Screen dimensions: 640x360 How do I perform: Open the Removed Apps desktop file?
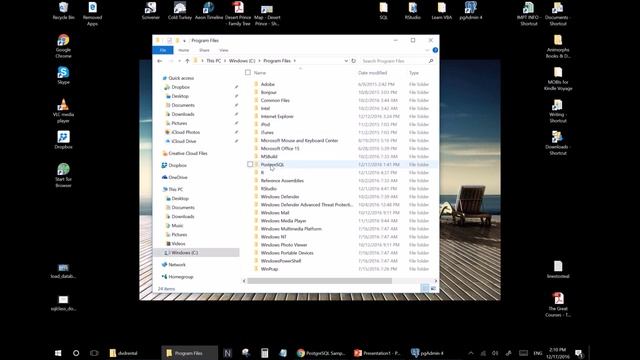(92, 14)
